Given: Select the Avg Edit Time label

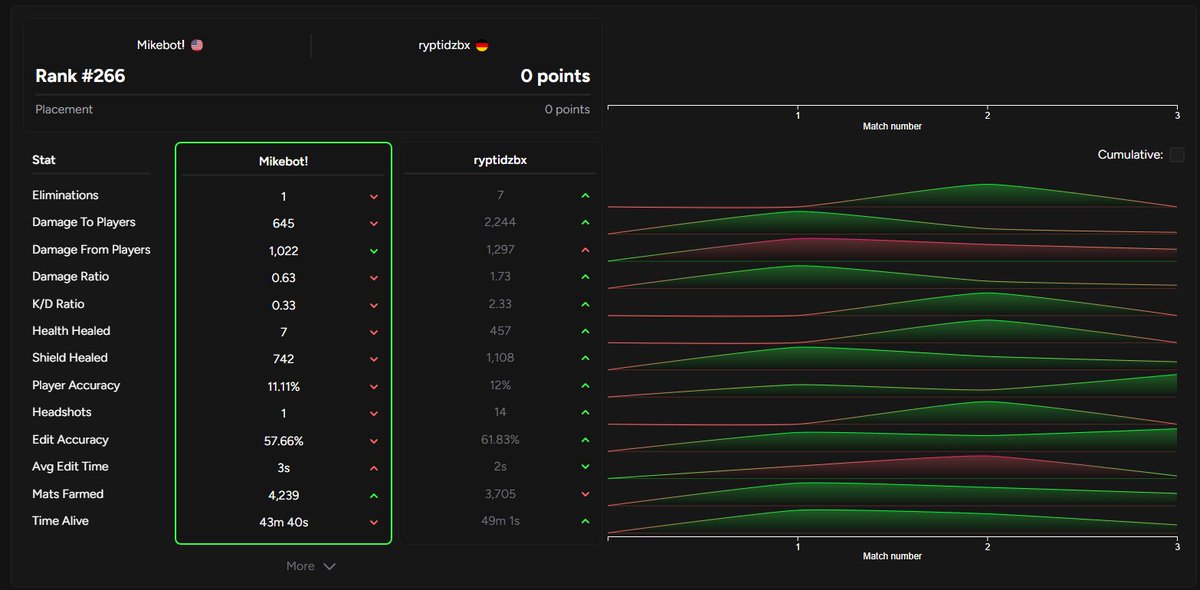Looking at the screenshot, I should (70, 466).
